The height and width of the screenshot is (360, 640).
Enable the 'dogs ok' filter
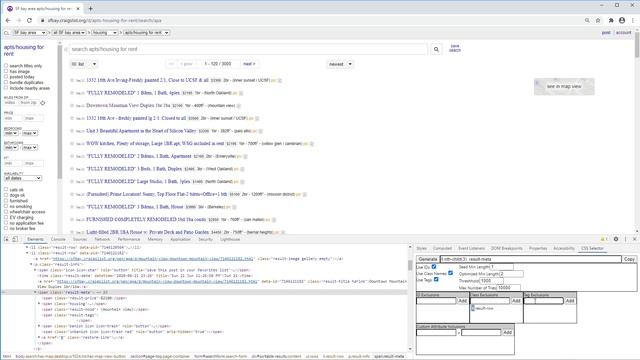(6, 195)
